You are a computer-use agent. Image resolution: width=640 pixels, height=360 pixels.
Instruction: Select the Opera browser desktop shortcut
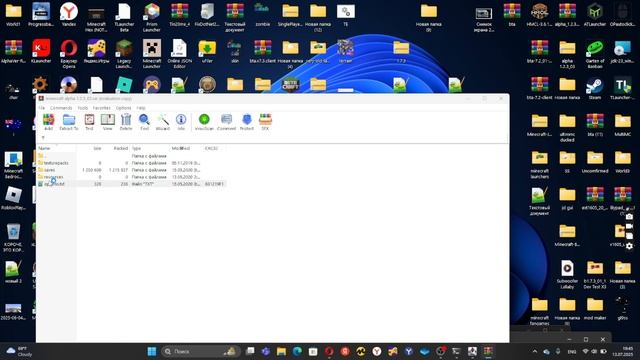click(x=69, y=54)
